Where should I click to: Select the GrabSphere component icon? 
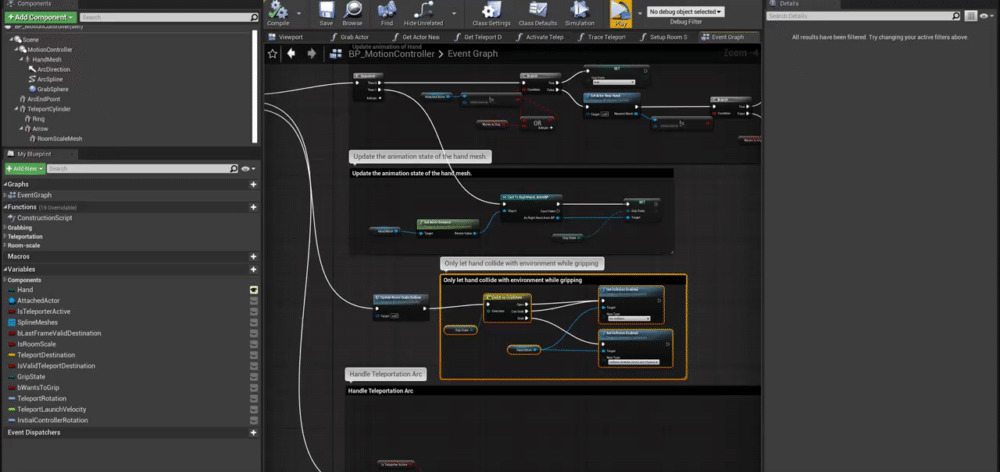click(32, 89)
